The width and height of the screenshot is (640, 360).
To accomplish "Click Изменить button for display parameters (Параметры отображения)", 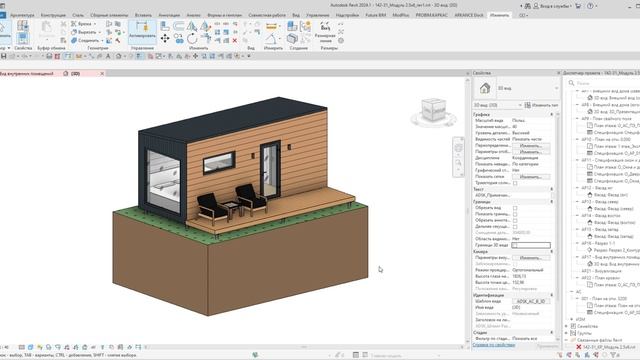I will [531, 152].
